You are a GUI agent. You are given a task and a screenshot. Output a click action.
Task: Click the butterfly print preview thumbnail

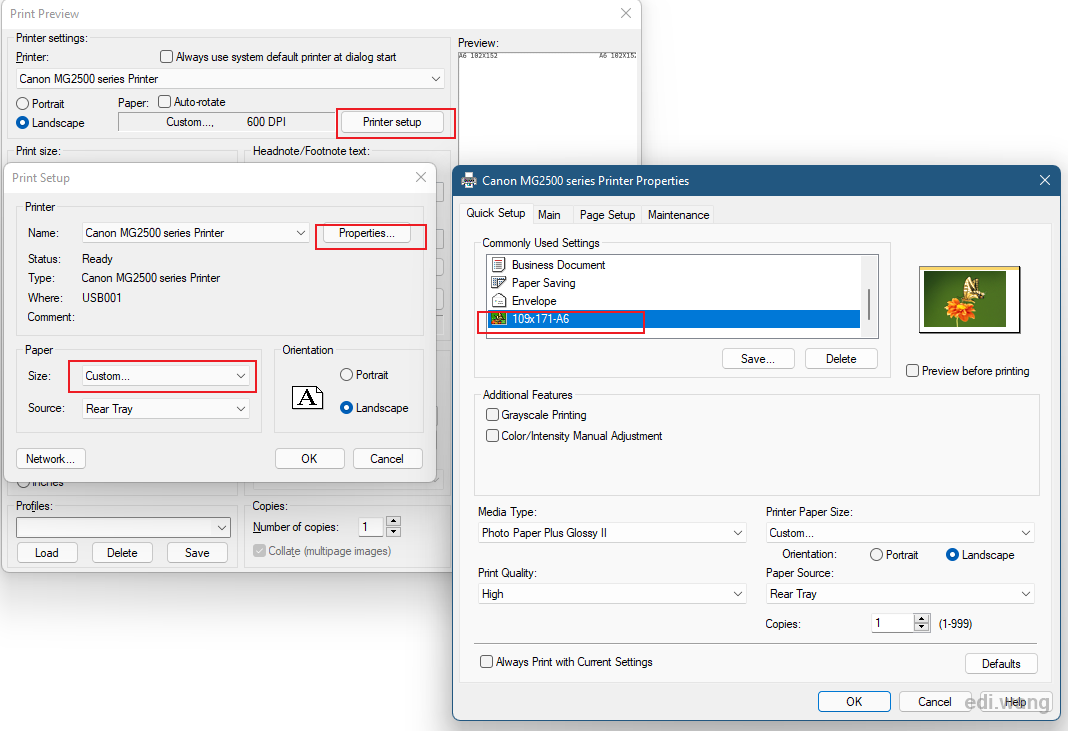[969, 299]
